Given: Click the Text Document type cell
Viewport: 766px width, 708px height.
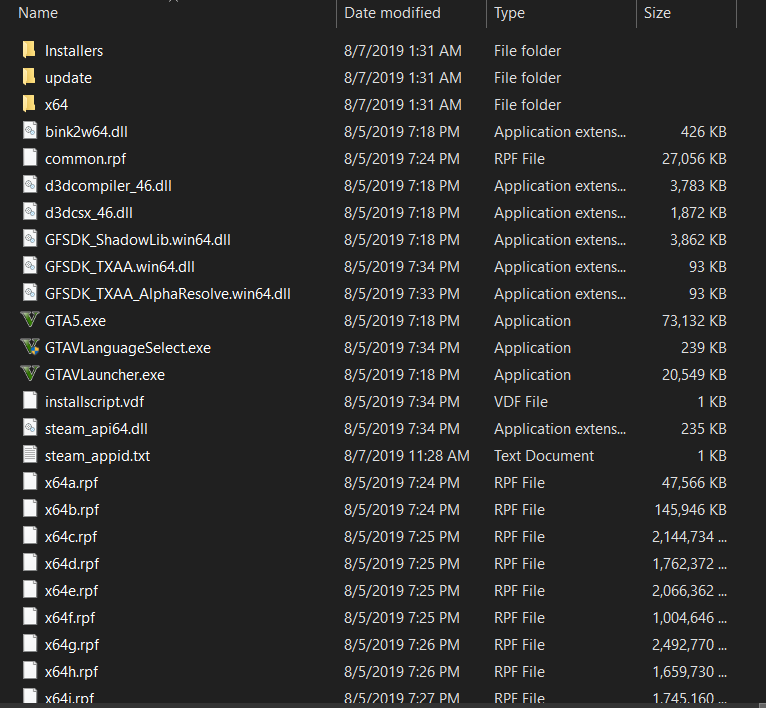Looking at the screenshot, I should coord(544,456).
